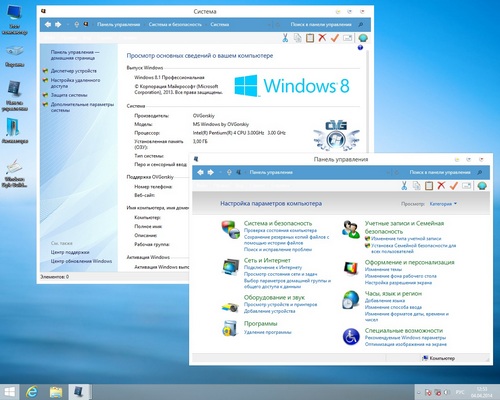The image size is (500, 400).
Task: Click the Copy icon in Control Panel window toolbar
Action: [416, 186]
